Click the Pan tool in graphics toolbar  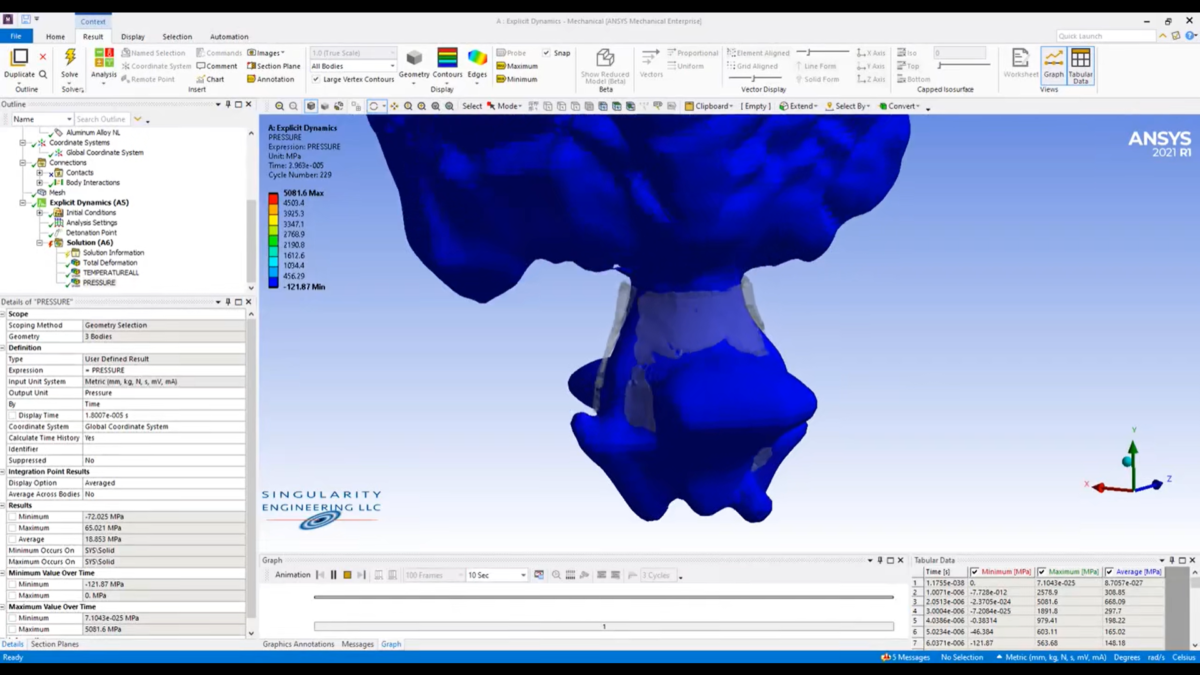click(x=394, y=106)
